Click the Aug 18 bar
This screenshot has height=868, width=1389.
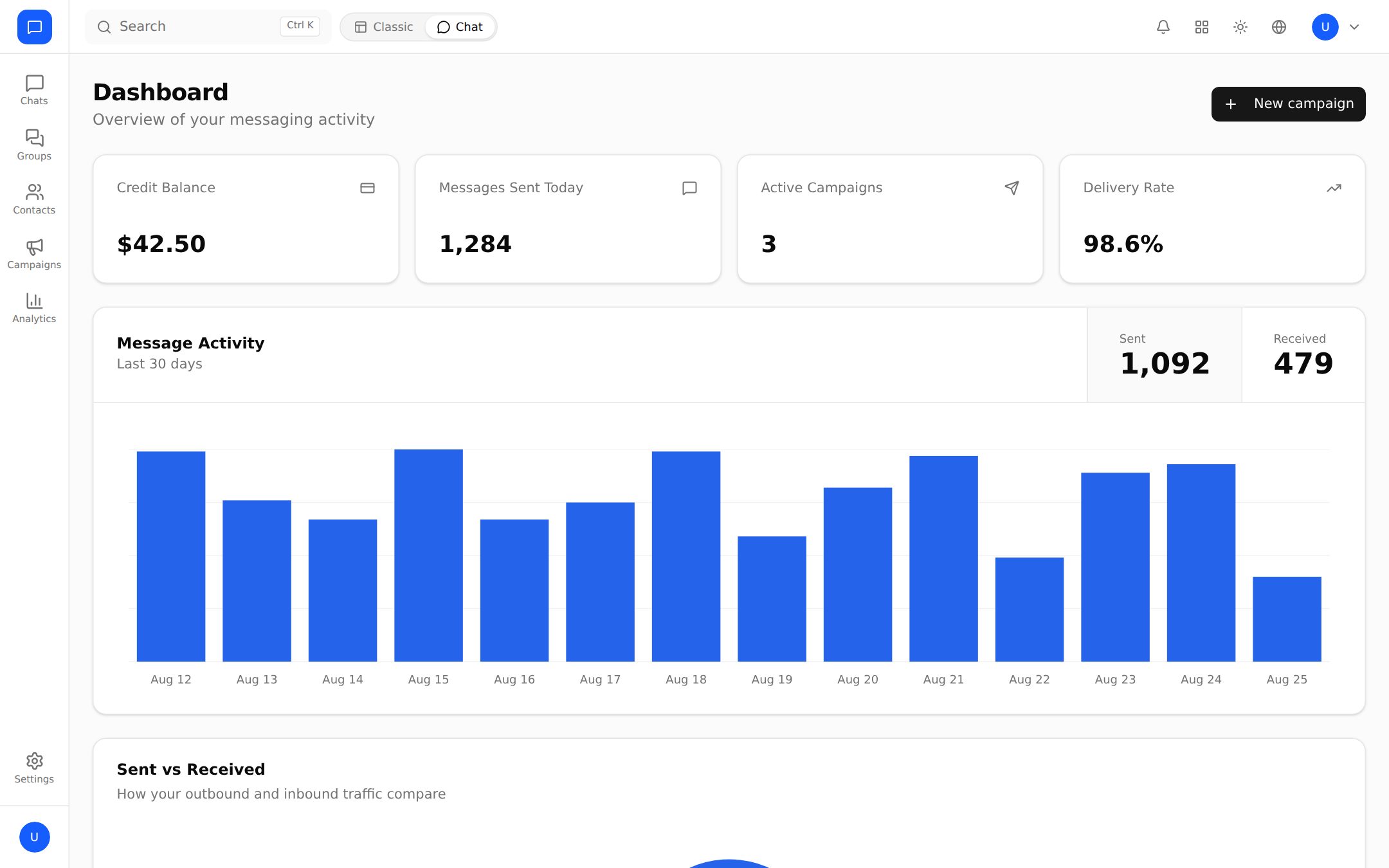(686, 556)
